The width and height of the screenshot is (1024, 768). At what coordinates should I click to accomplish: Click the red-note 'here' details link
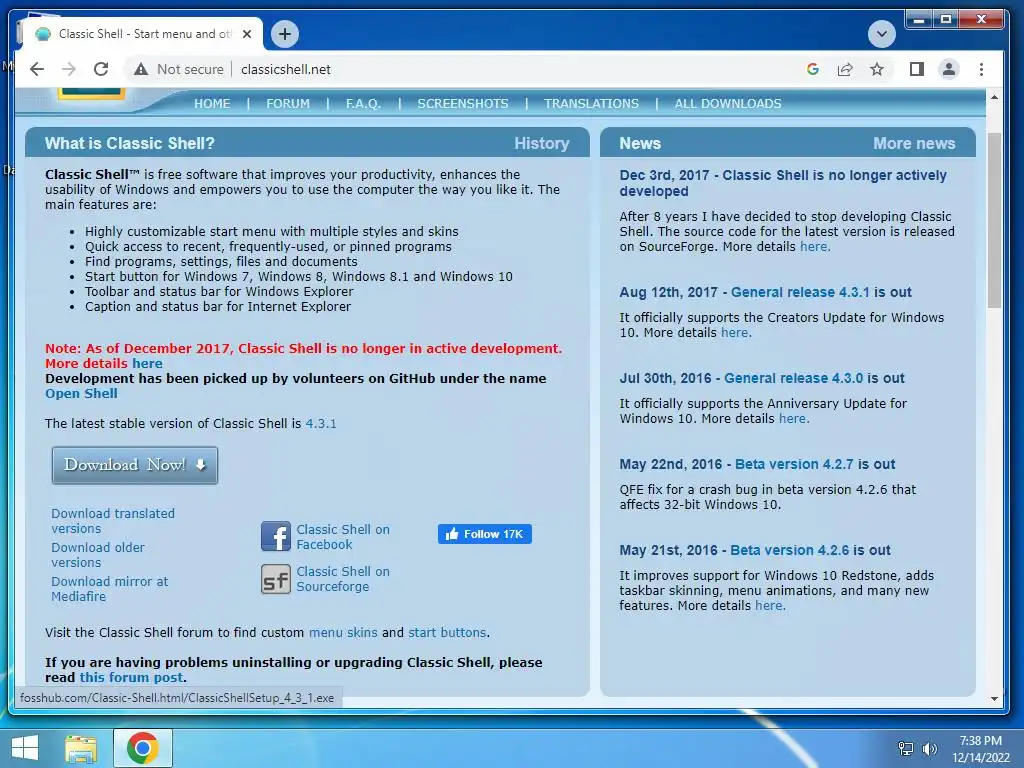coord(148,364)
